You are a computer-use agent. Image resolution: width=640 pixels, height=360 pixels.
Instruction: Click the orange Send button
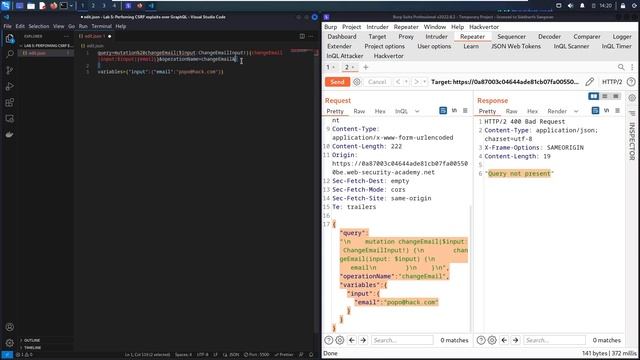tap(337, 82)
